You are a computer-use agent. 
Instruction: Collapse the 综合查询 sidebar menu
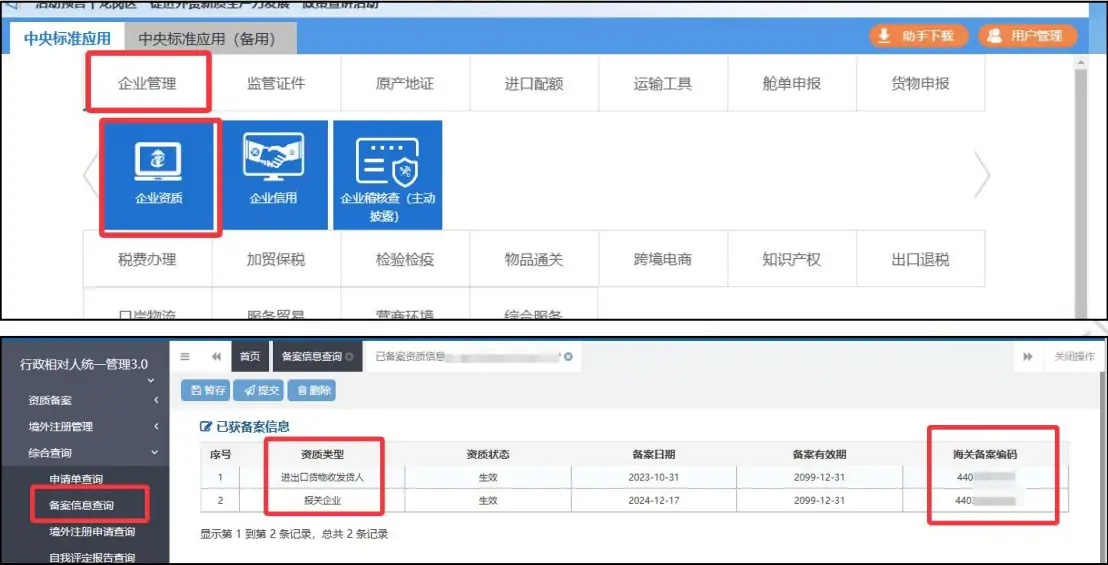pos(85,453)
